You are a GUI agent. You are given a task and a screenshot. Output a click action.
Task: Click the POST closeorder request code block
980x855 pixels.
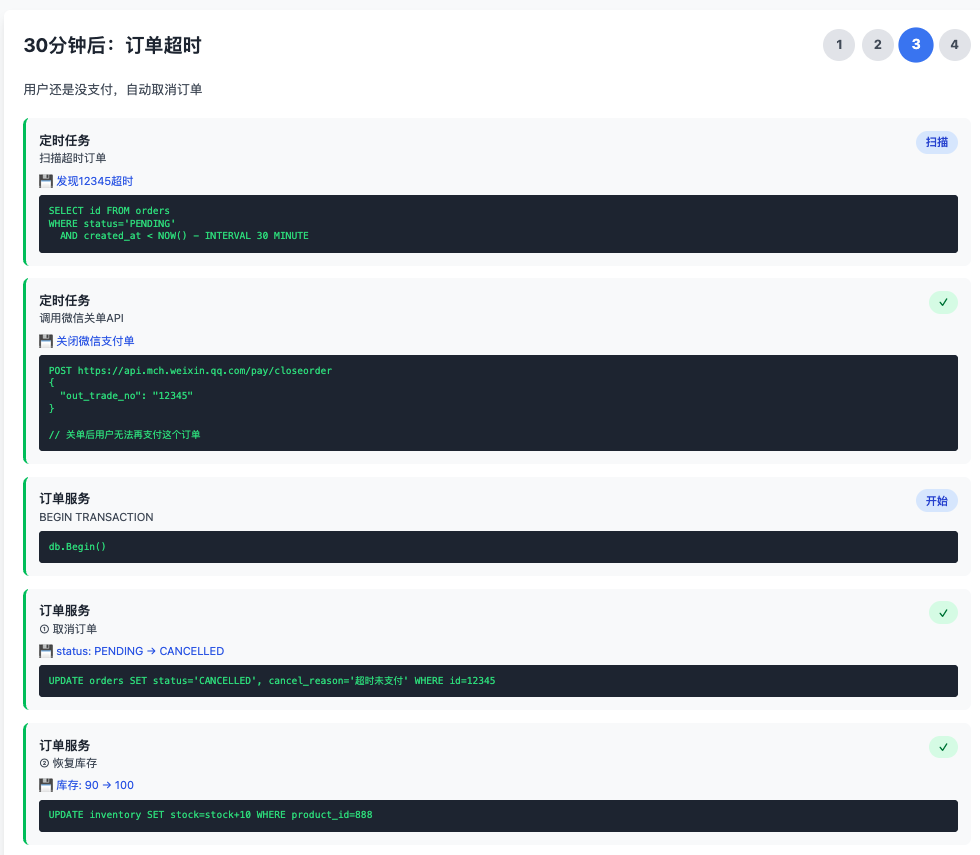(x=498, y=402)
